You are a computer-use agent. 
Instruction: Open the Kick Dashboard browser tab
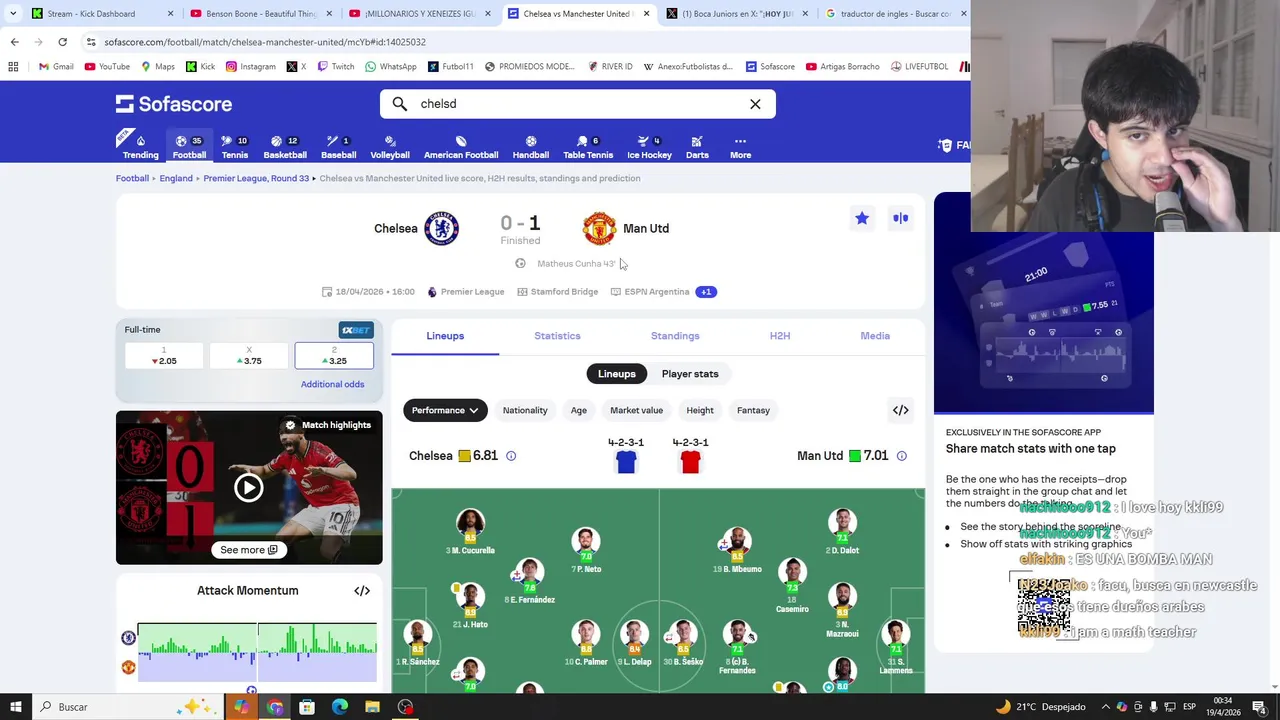100,14
